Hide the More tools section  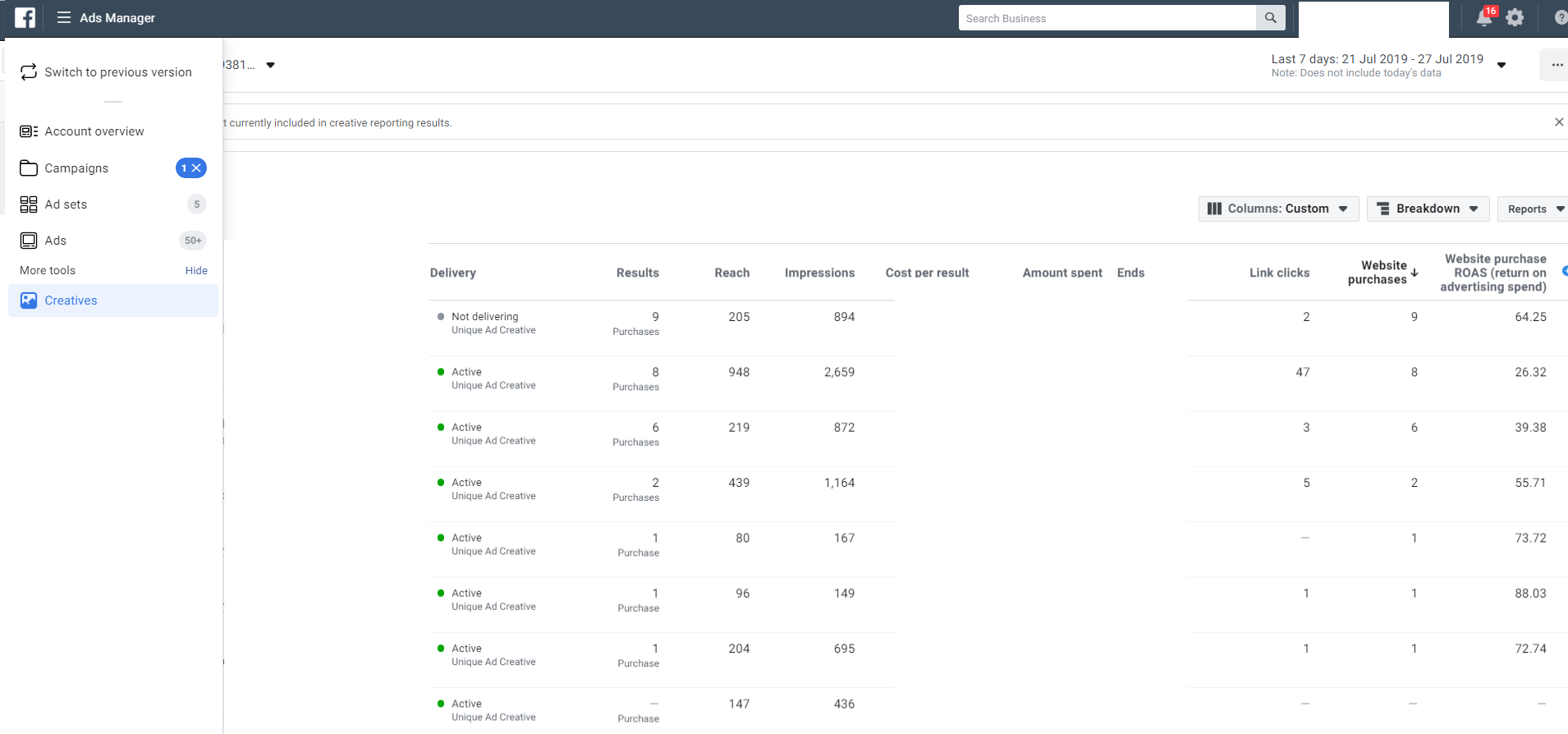pyautogui.click(x=196, y=270)
